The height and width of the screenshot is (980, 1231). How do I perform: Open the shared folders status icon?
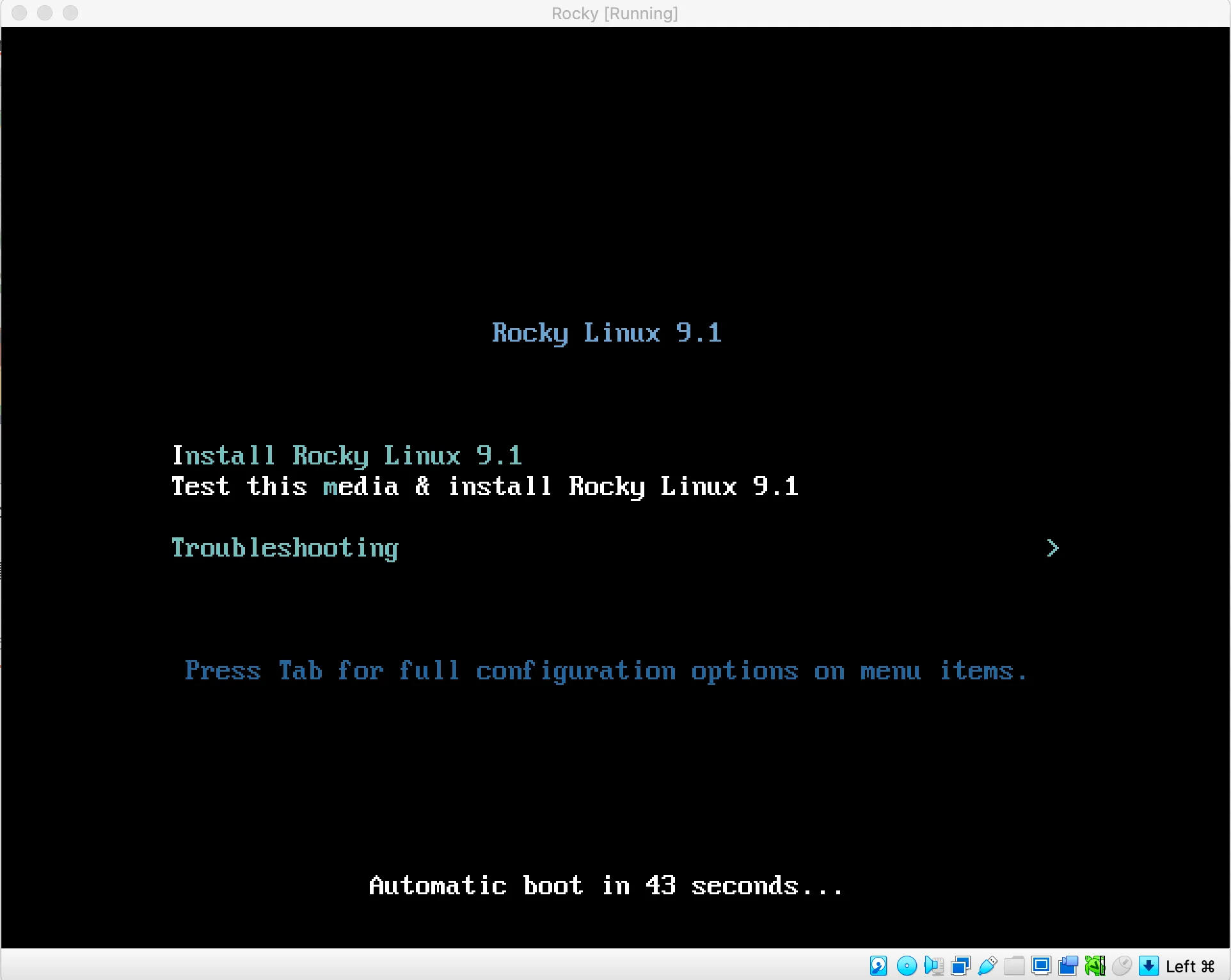[x=1014, y=965]
